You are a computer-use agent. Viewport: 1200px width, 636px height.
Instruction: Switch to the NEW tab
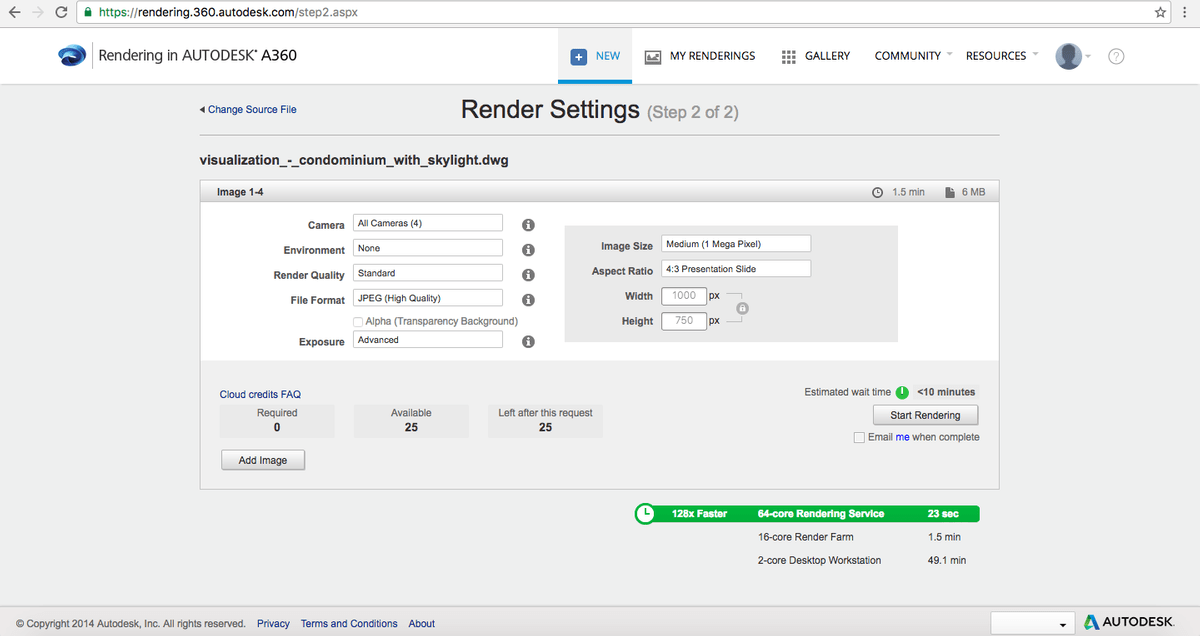595,57
